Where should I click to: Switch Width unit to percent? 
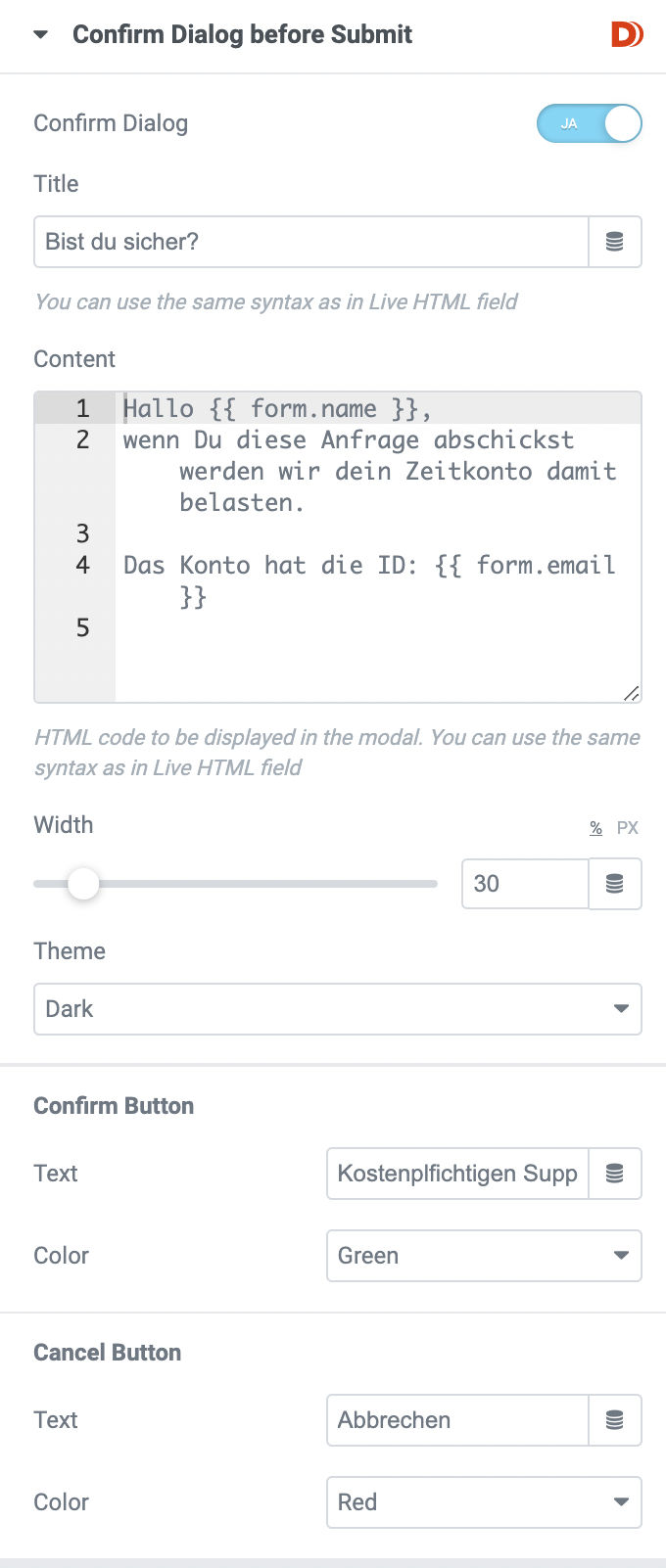[595, 828]
